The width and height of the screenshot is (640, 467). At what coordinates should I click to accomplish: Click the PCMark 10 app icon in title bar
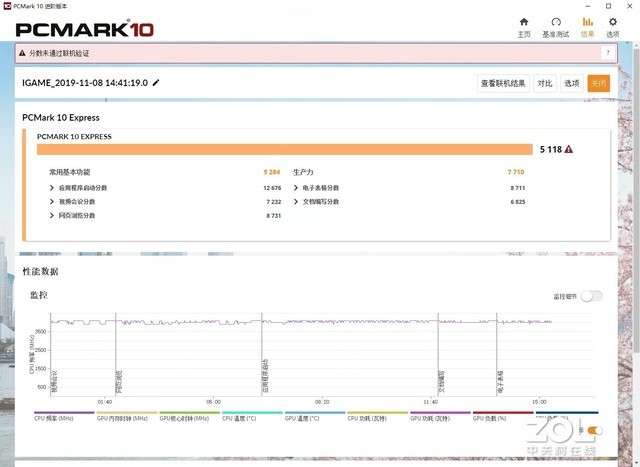point(7,6)
